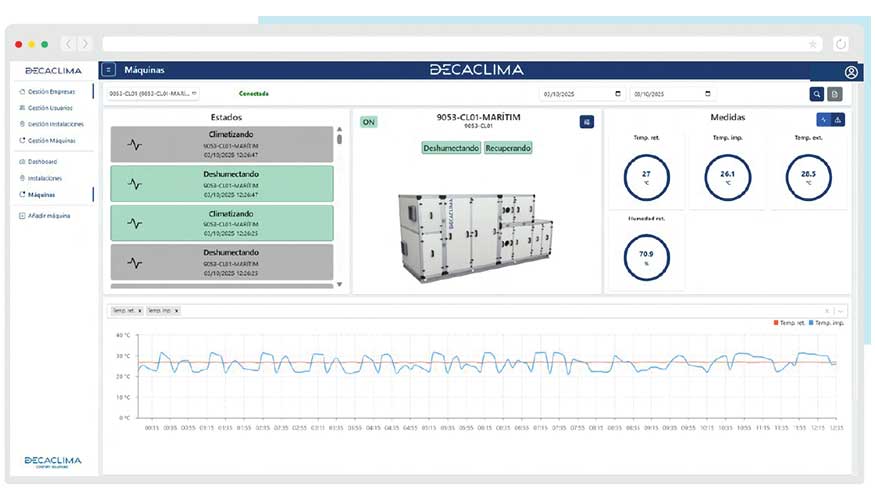
Task: Click the Medidas panel heading
Action: tap(728, 117)
